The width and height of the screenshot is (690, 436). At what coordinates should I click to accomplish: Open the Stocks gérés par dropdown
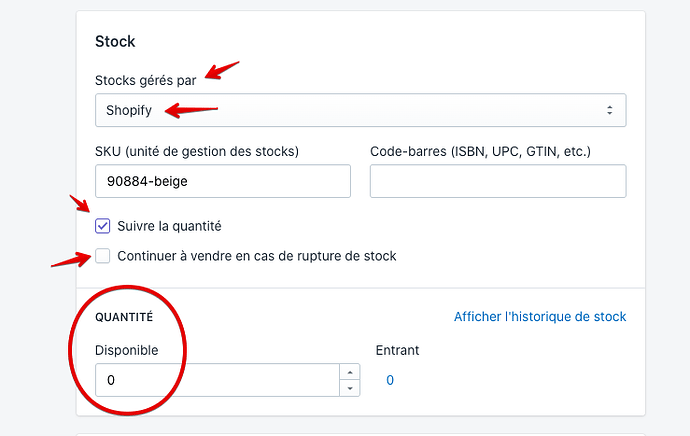pos(360,110)
